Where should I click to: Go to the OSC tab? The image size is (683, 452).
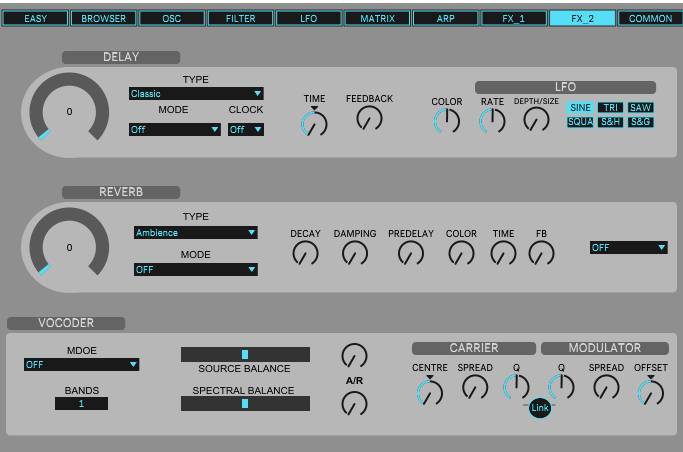pyautogui.click(x=172, y=19)
